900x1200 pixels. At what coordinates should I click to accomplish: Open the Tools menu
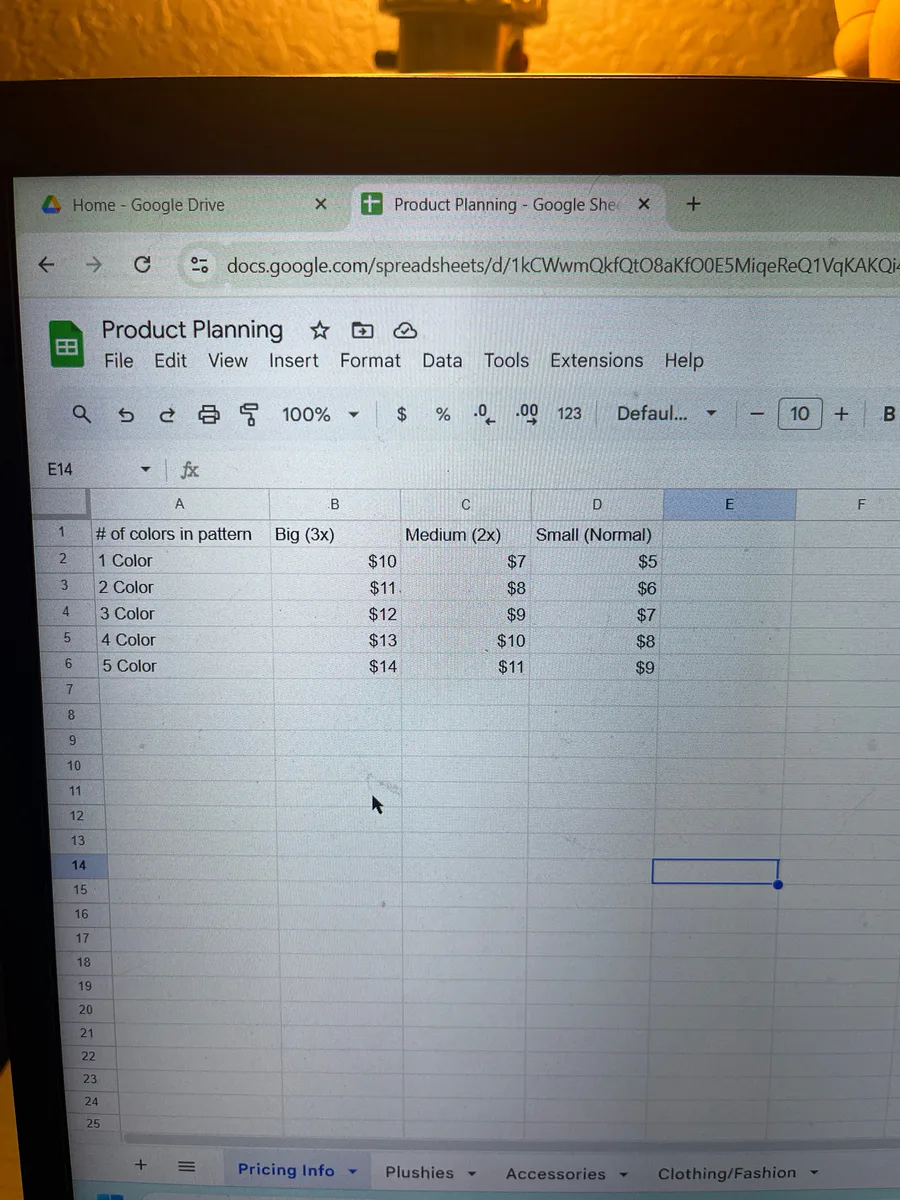tap(506, 361)
